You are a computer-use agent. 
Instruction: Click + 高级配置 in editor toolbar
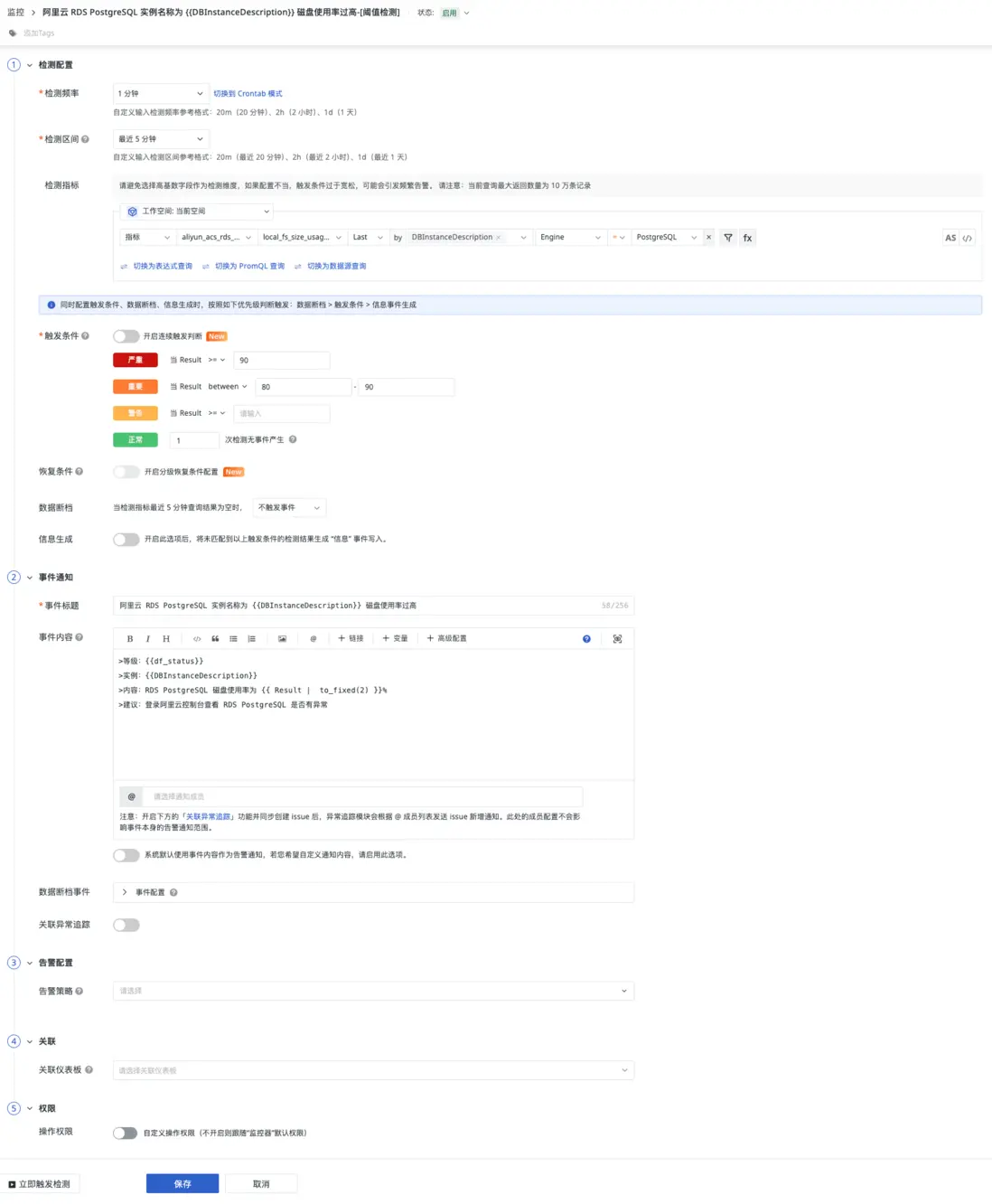(x=446, y=639)
